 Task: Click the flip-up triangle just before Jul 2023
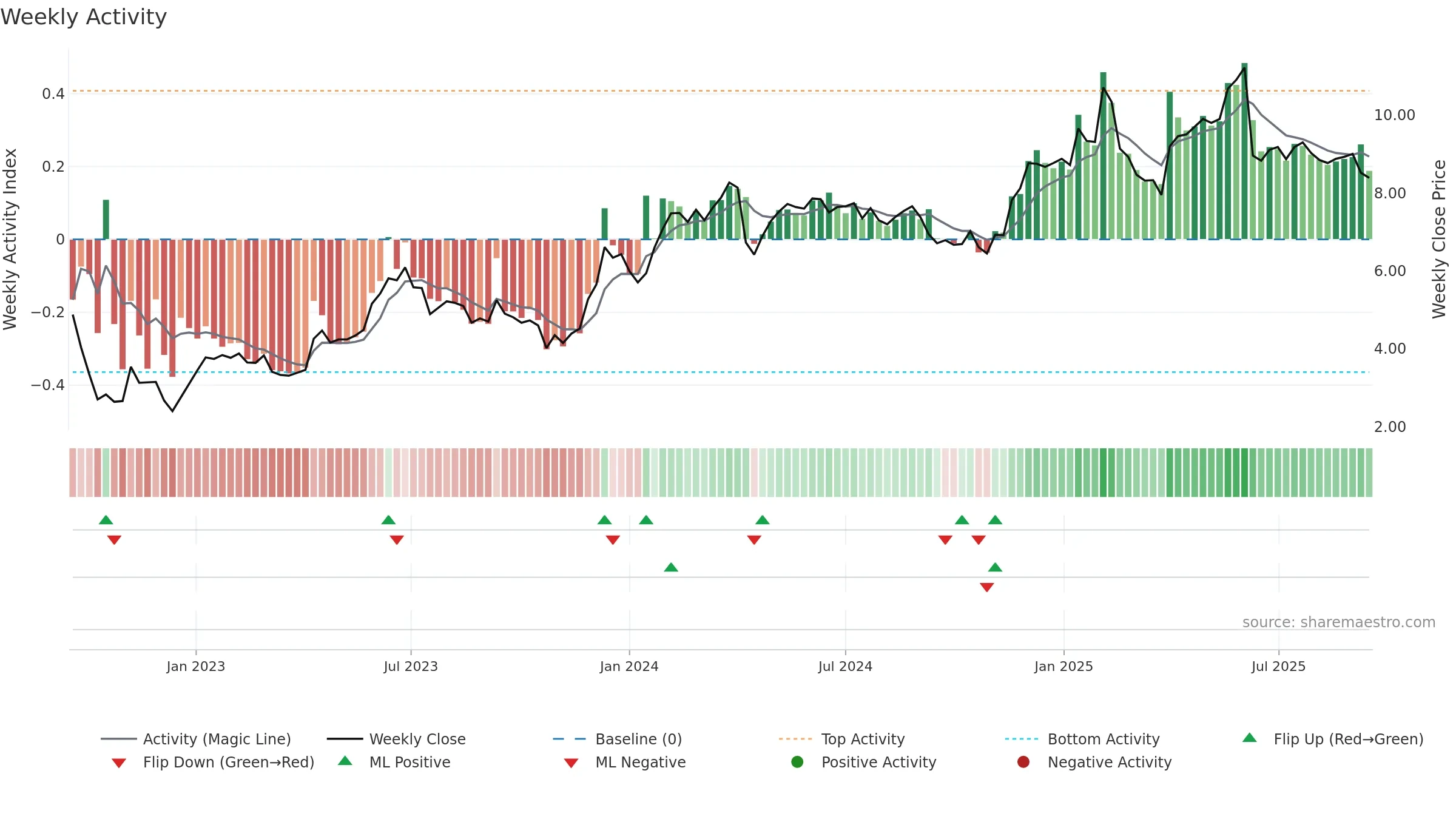tap(388, 520)
